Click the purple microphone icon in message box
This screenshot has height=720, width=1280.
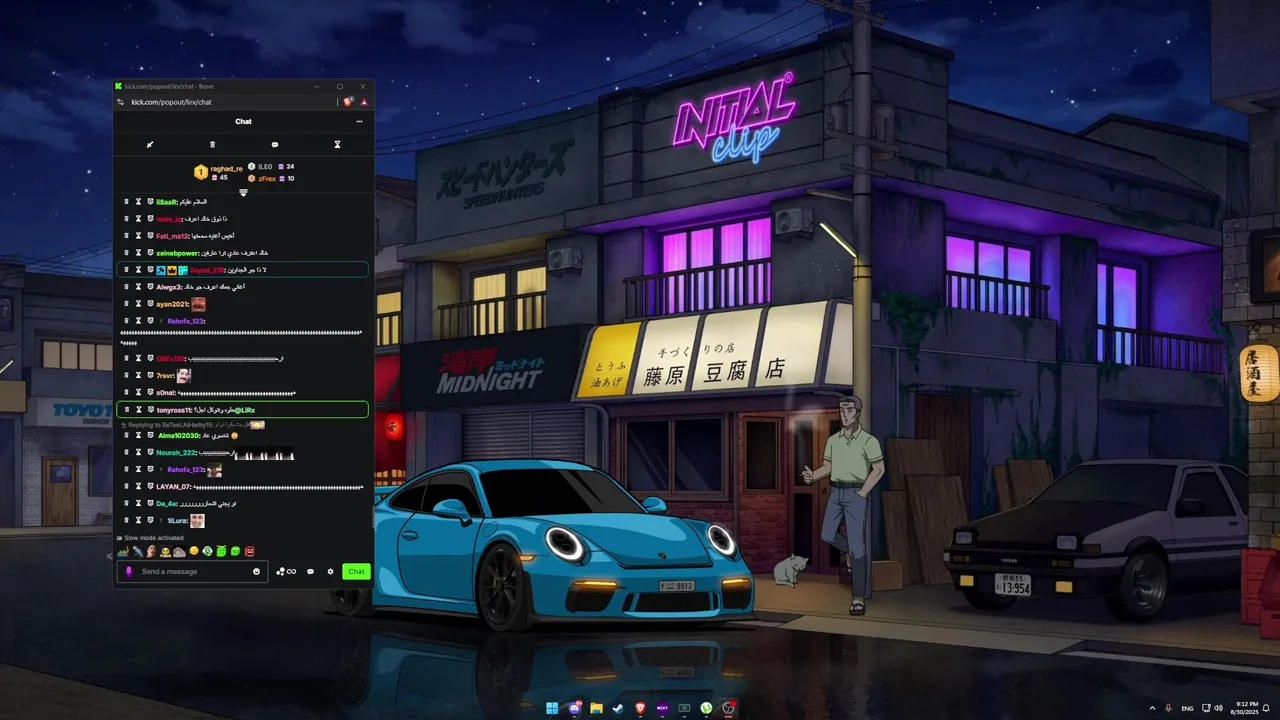coord(128,572)
